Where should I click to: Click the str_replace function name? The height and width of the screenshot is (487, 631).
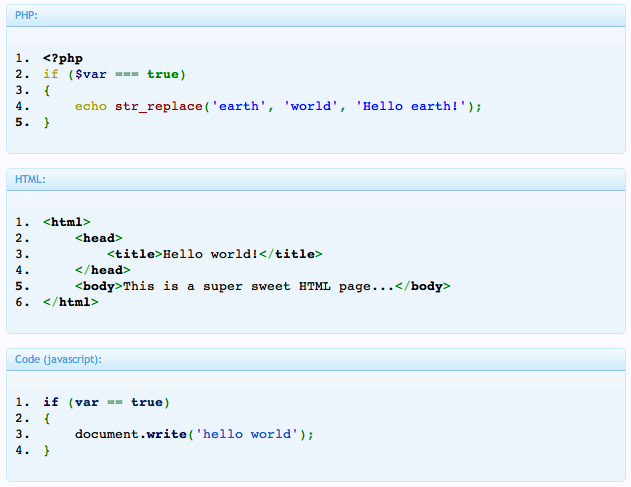point(159,107)
